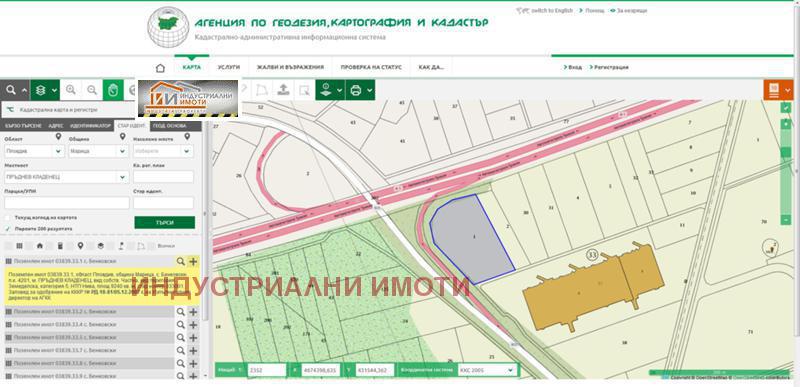
Task: Collapse the search panel using up arrow
Action: click(24, 90)
